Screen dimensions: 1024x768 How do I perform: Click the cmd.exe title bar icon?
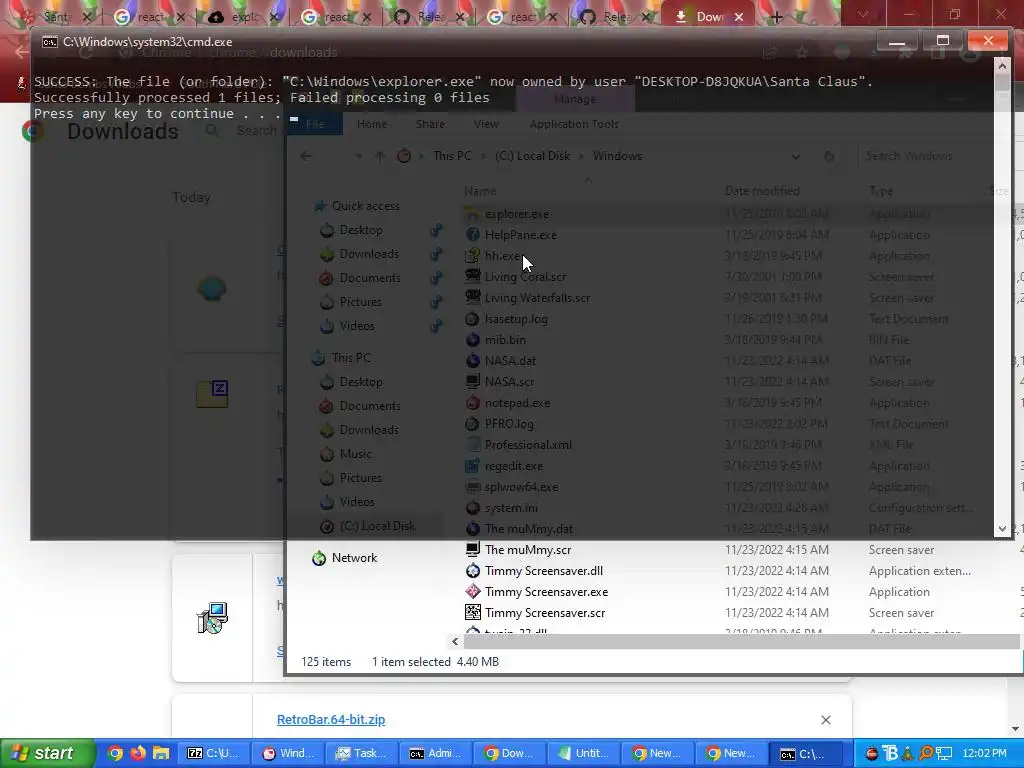click(x=50, y=42)
